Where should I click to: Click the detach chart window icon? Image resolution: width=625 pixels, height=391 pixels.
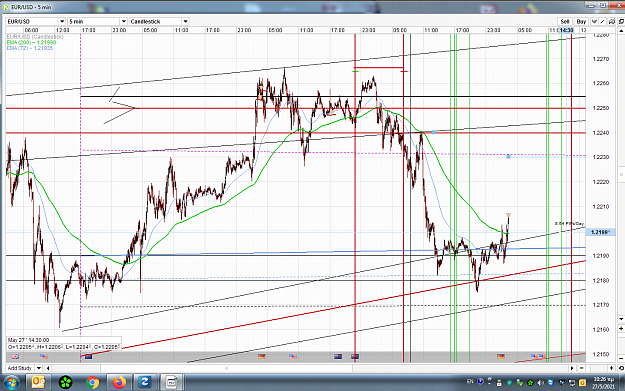click(x=621, y=22)
